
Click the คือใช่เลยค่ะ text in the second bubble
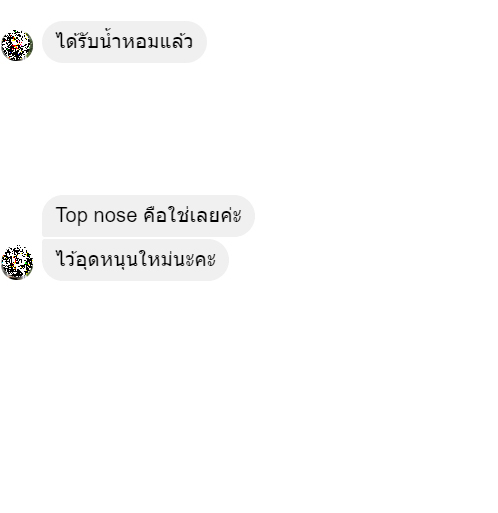[192, 215]
